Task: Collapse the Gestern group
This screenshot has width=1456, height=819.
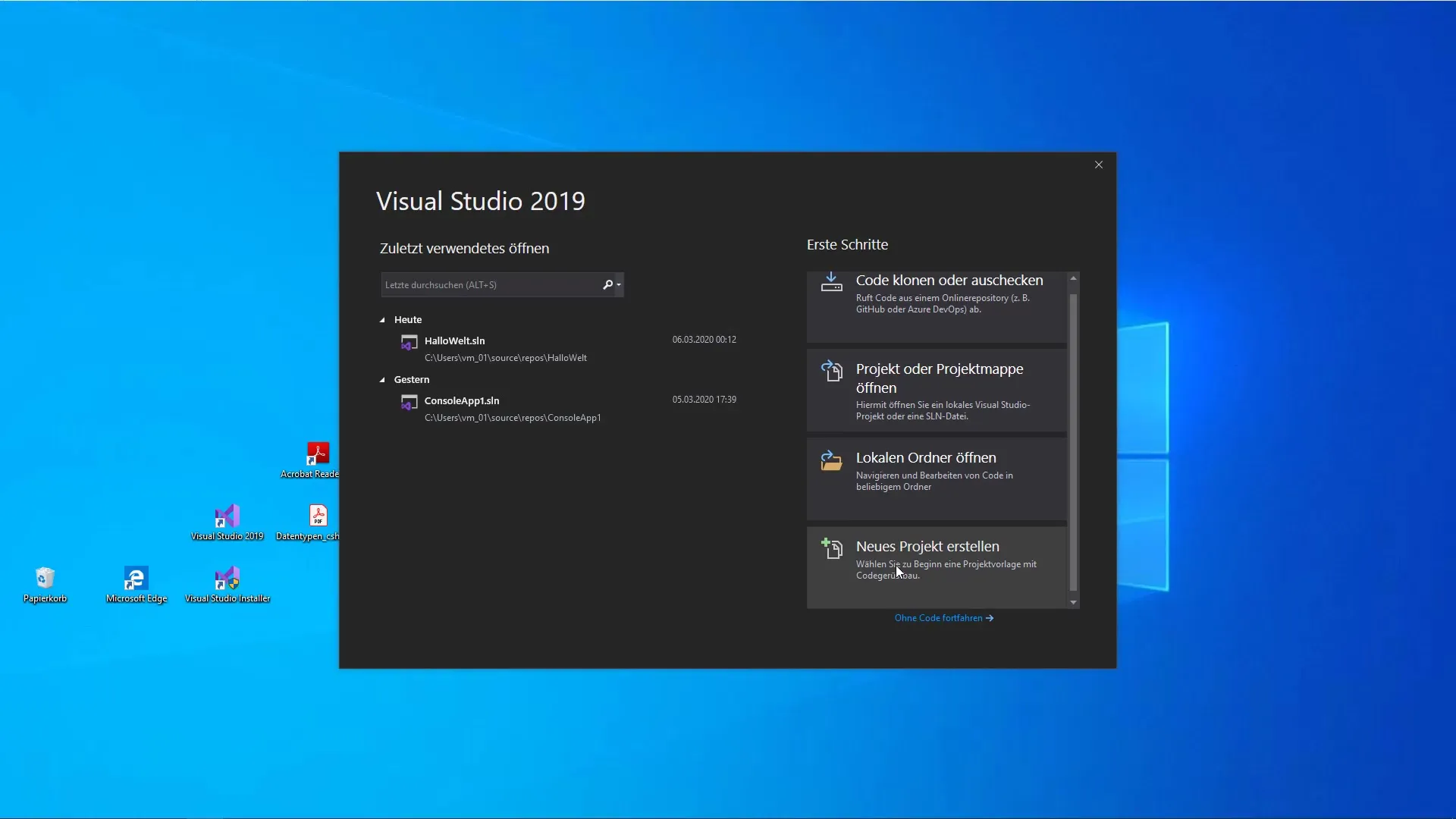Action: pos(382,380)
